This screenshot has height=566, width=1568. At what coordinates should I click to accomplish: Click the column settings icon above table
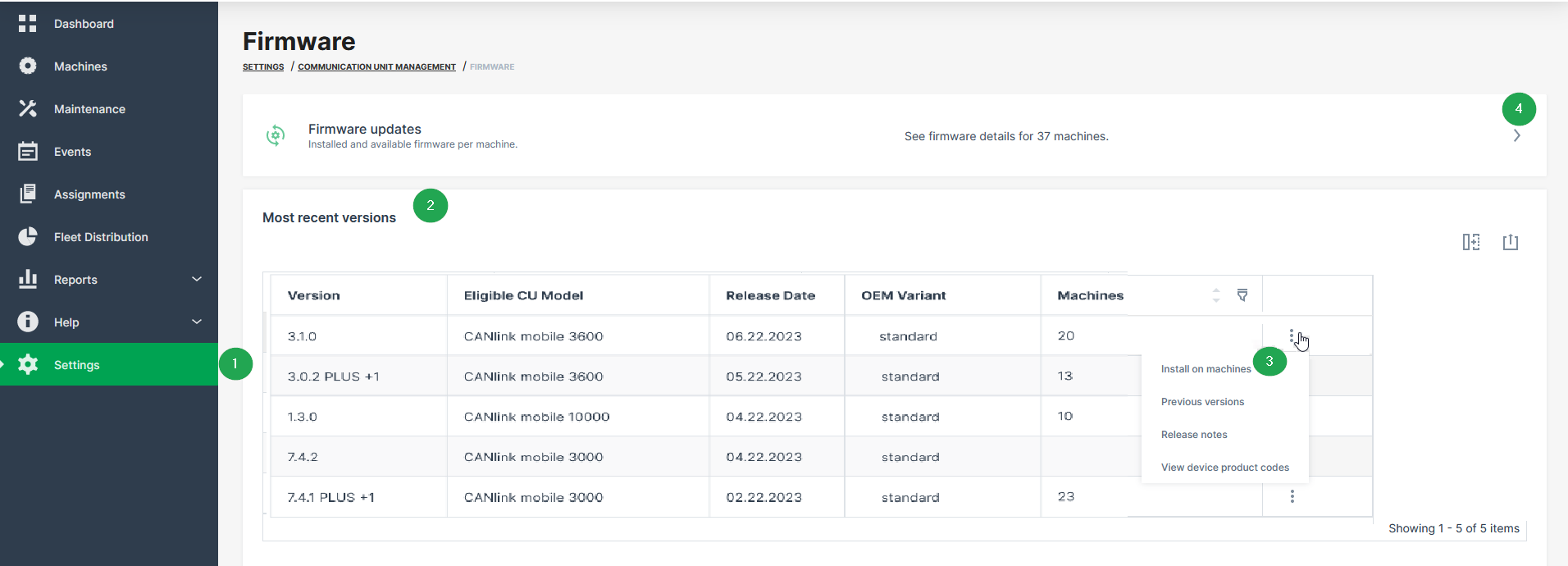pos(1471,242)
